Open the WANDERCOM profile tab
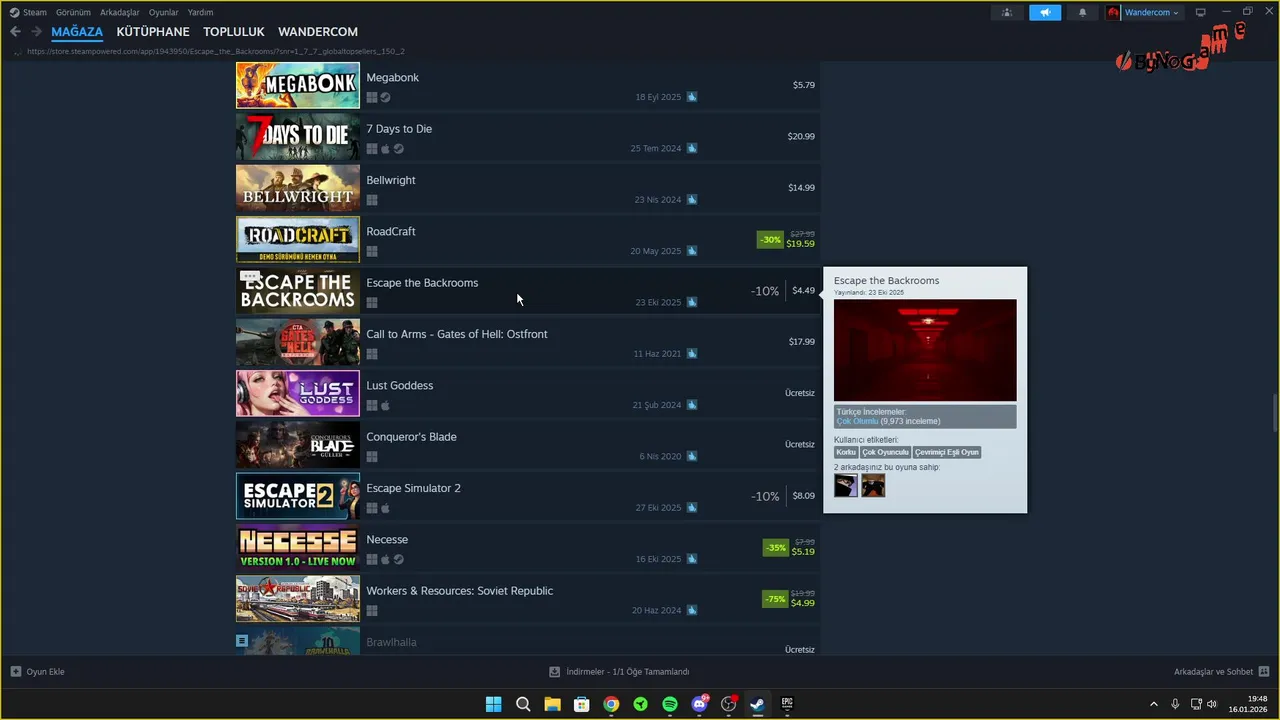1280x720 pixels. point(318,32)
